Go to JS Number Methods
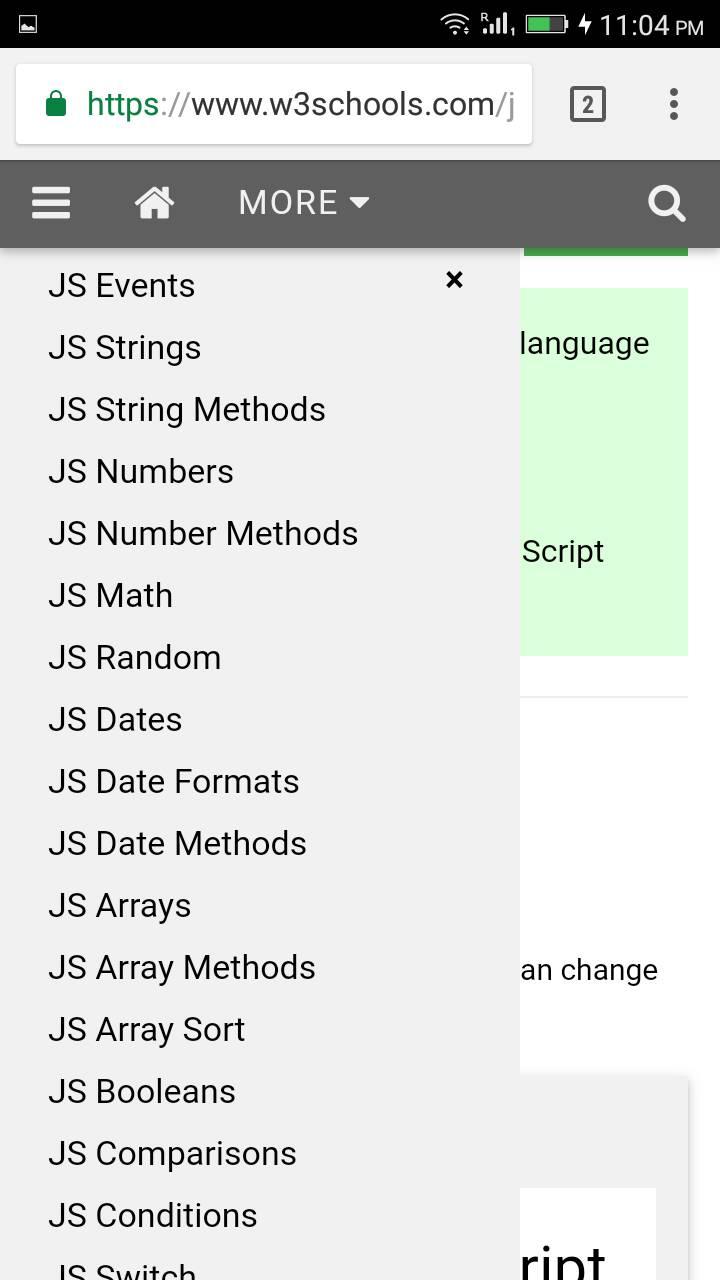720x1280 pixels. 203,534
